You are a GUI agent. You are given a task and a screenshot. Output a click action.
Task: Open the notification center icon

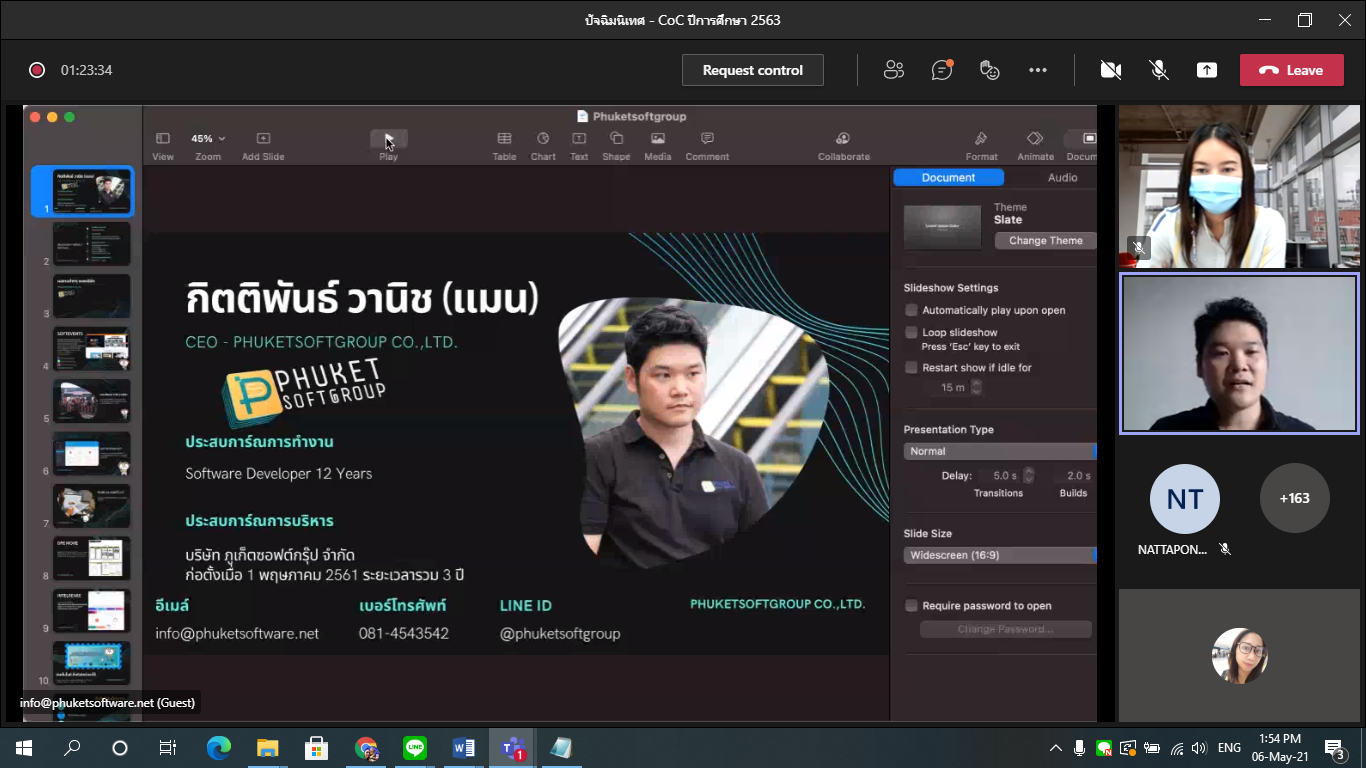click(x=1334, y=748)
